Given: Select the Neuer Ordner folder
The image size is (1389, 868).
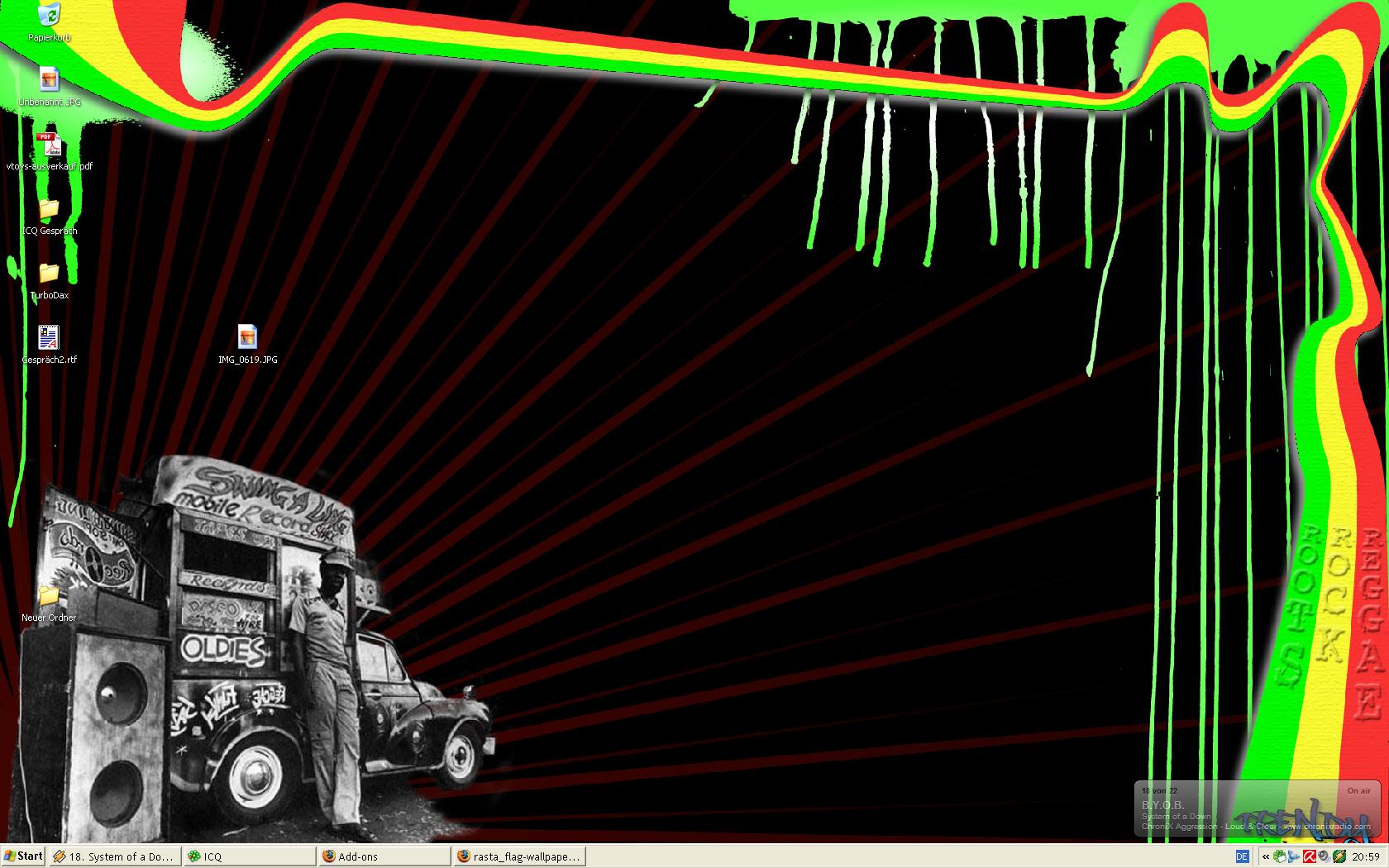Looking at the screenshot, I should (49, 596).
